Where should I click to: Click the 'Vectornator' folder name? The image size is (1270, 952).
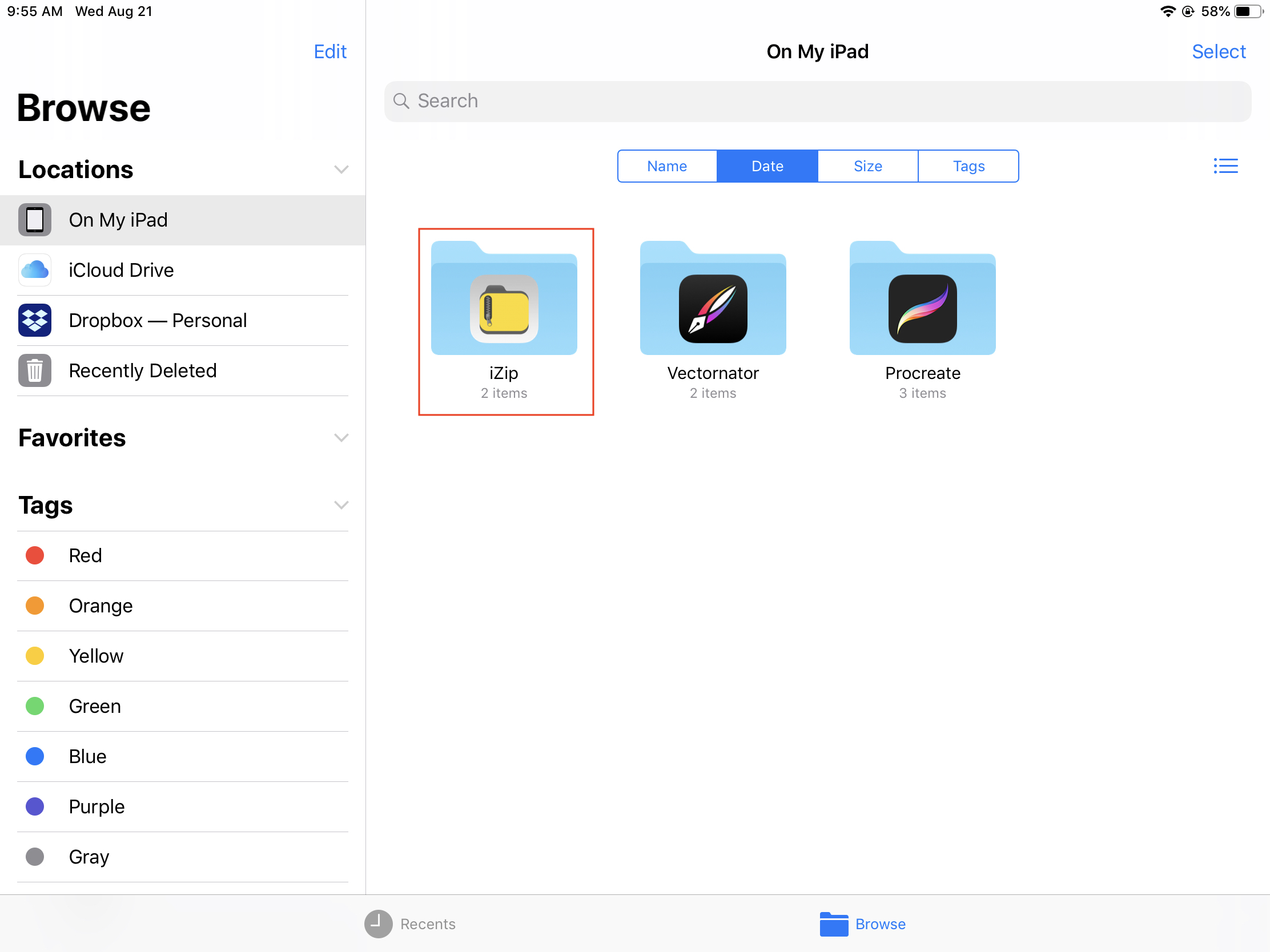[713, 374]
